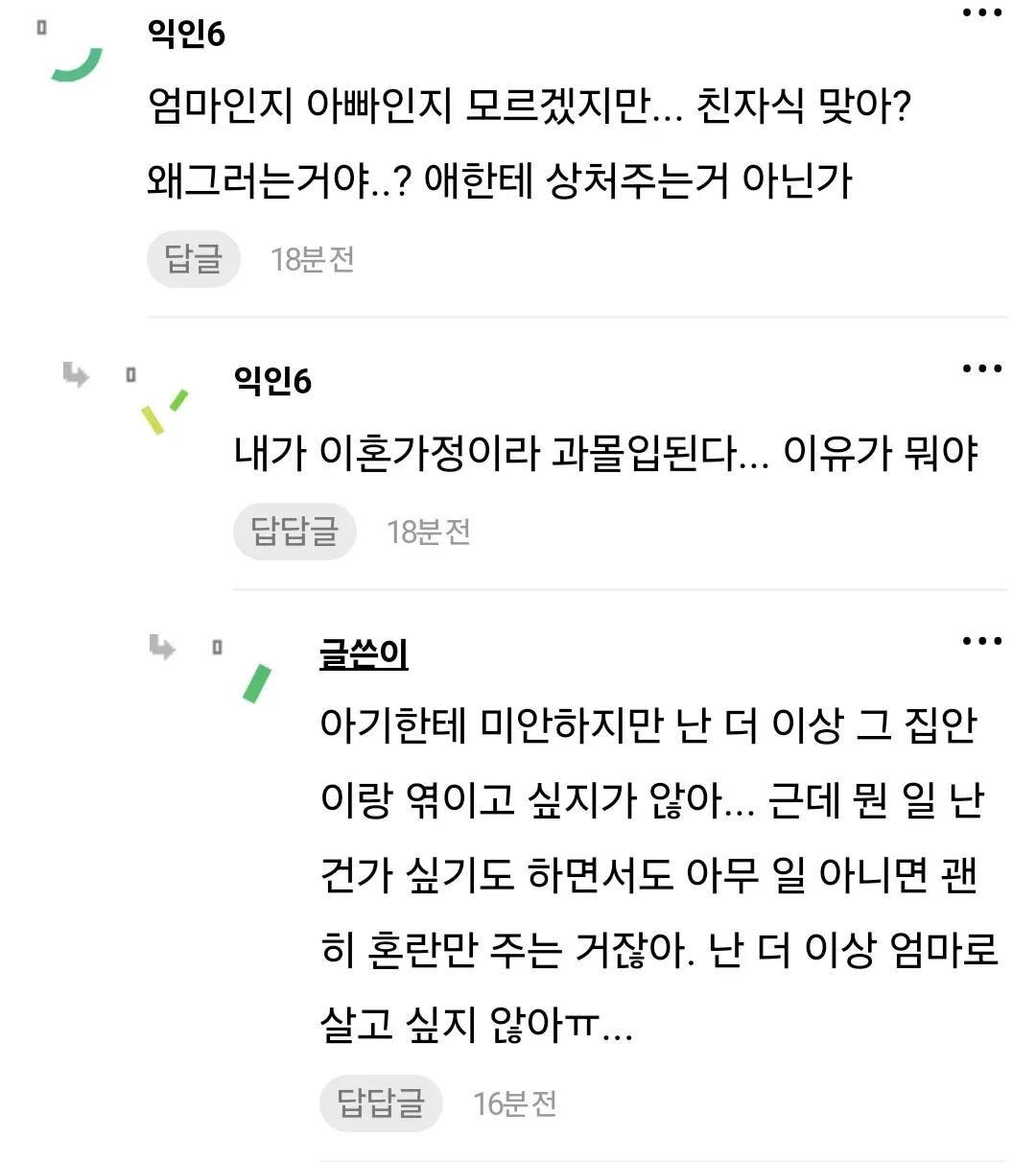Open the more-options dots on the parent-questioning comment
The width and height of the screenshot is (1036, 1162).
(x=982, y=12)
